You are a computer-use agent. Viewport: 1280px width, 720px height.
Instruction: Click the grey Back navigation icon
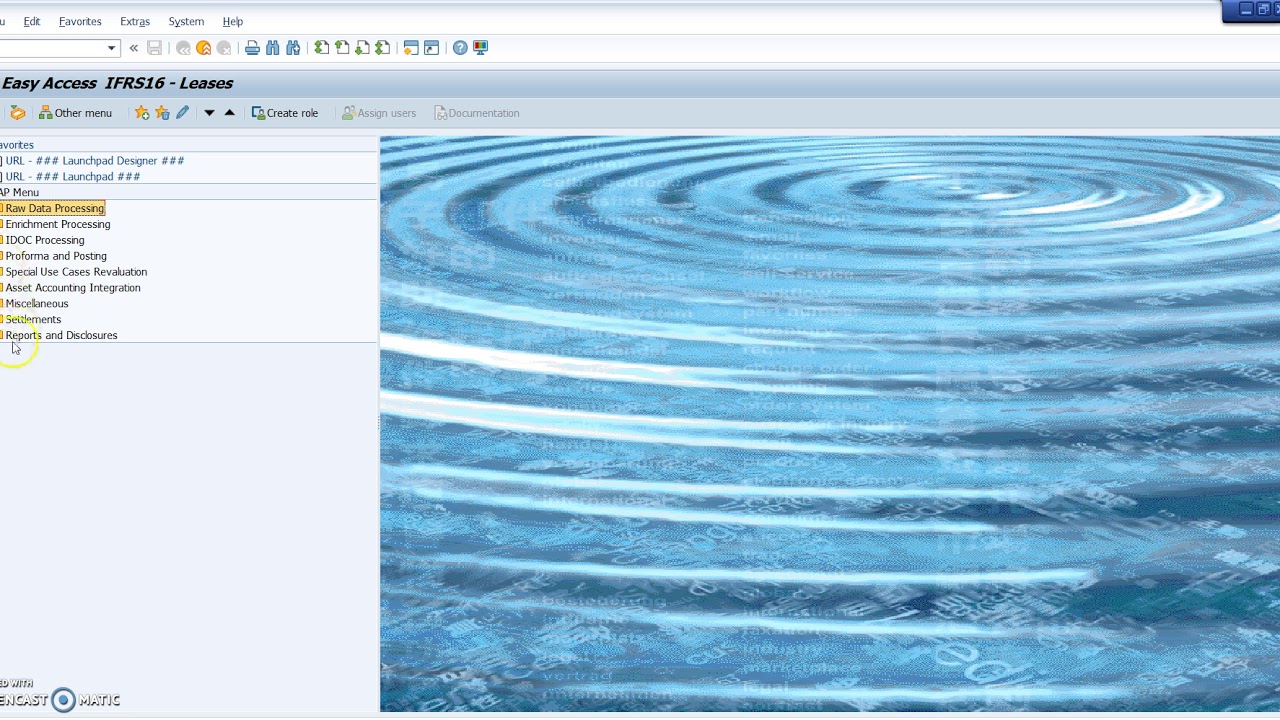pos(183,48)
